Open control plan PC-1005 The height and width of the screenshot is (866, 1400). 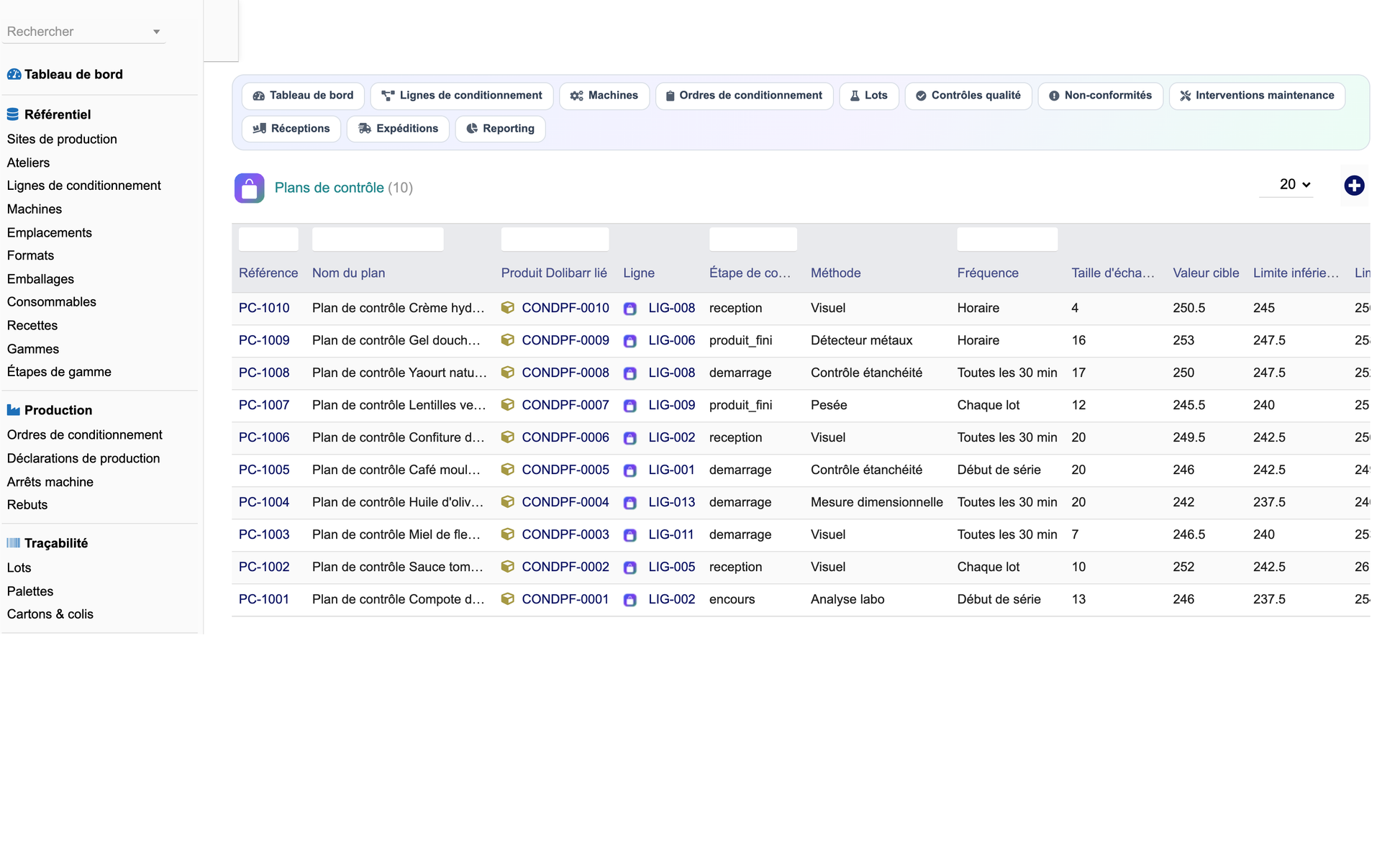pyautogui.click(x=264, y=470)
